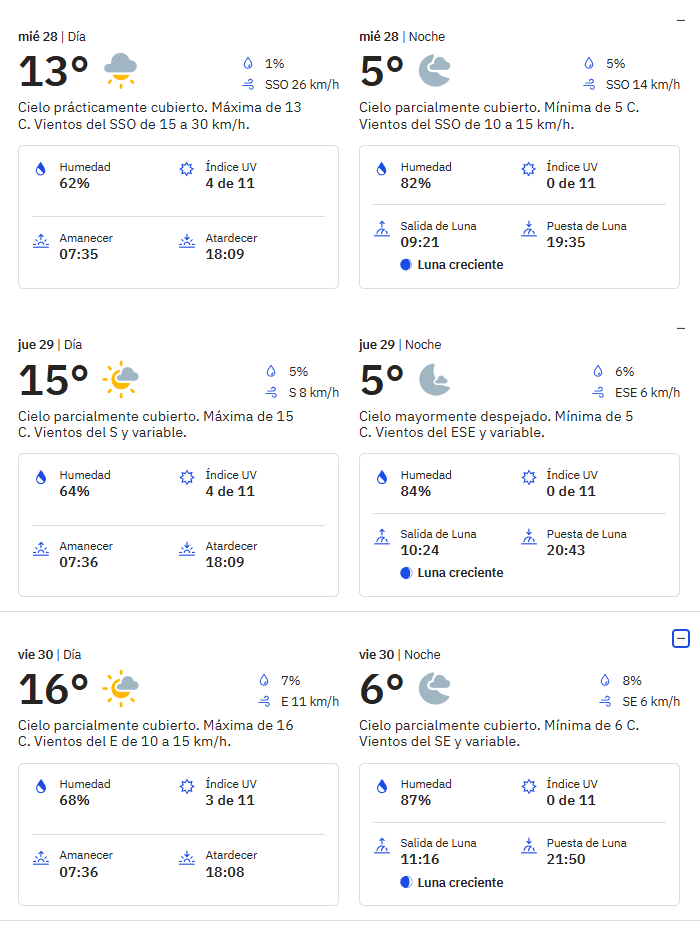Click the rain chance icon beside 8%
The width and height of the screenshot is (700, 926).
click(605, 680)
